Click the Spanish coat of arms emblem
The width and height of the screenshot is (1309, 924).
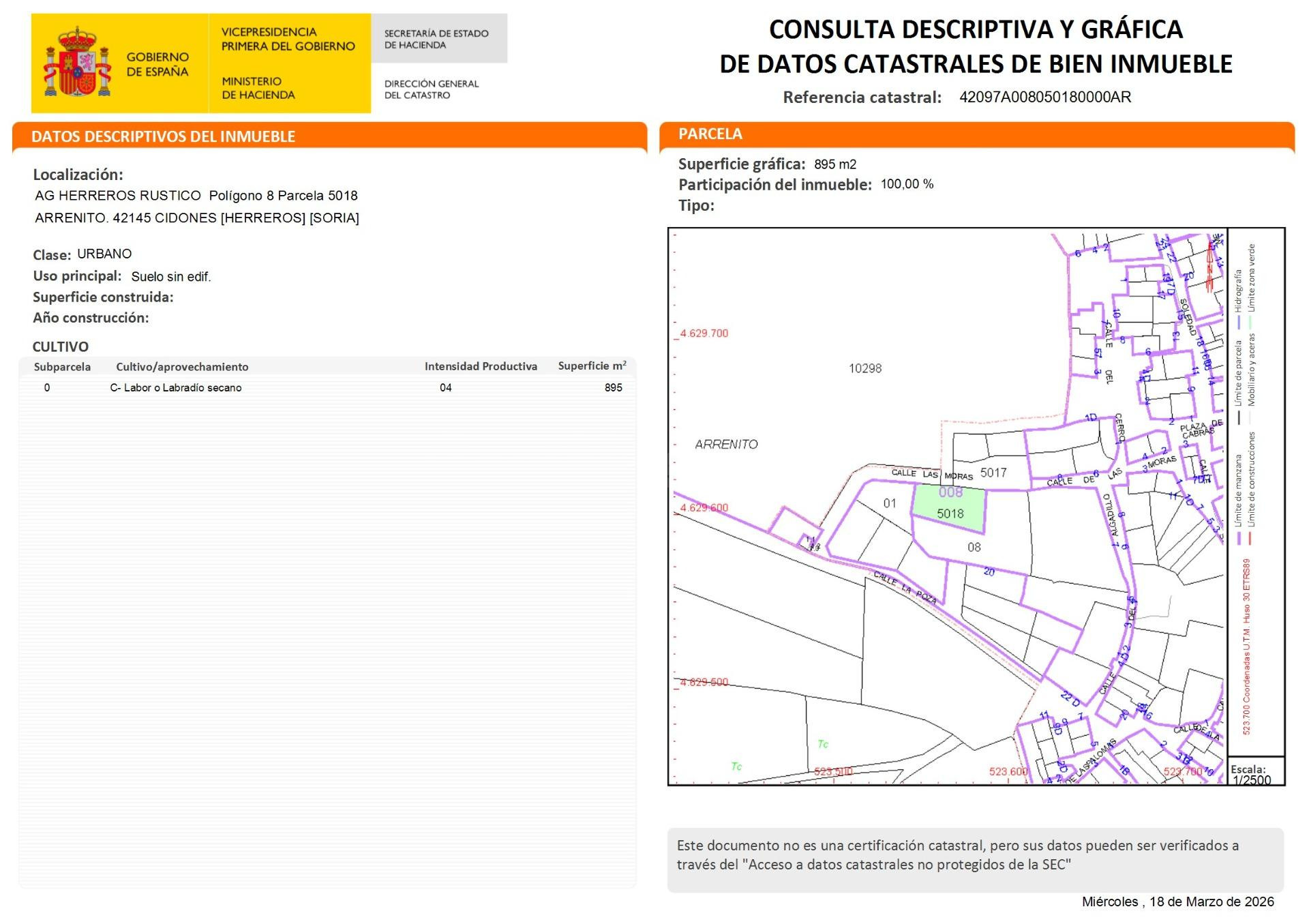(77, 63)
